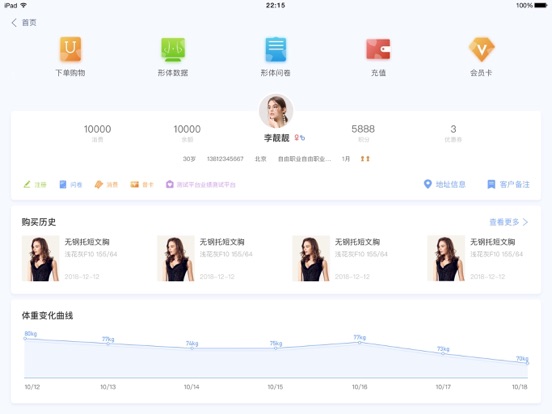Screen dimensions: 552x414
Task: Select the 73kg data point
Action: [x=443, y=353]
